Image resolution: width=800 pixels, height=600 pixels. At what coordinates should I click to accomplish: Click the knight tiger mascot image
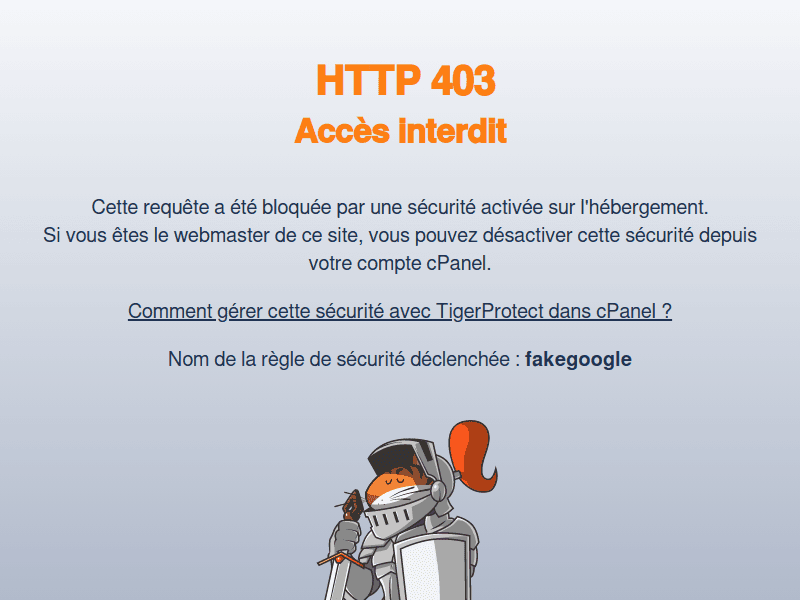pyautogui.click(x=408, y=510)
